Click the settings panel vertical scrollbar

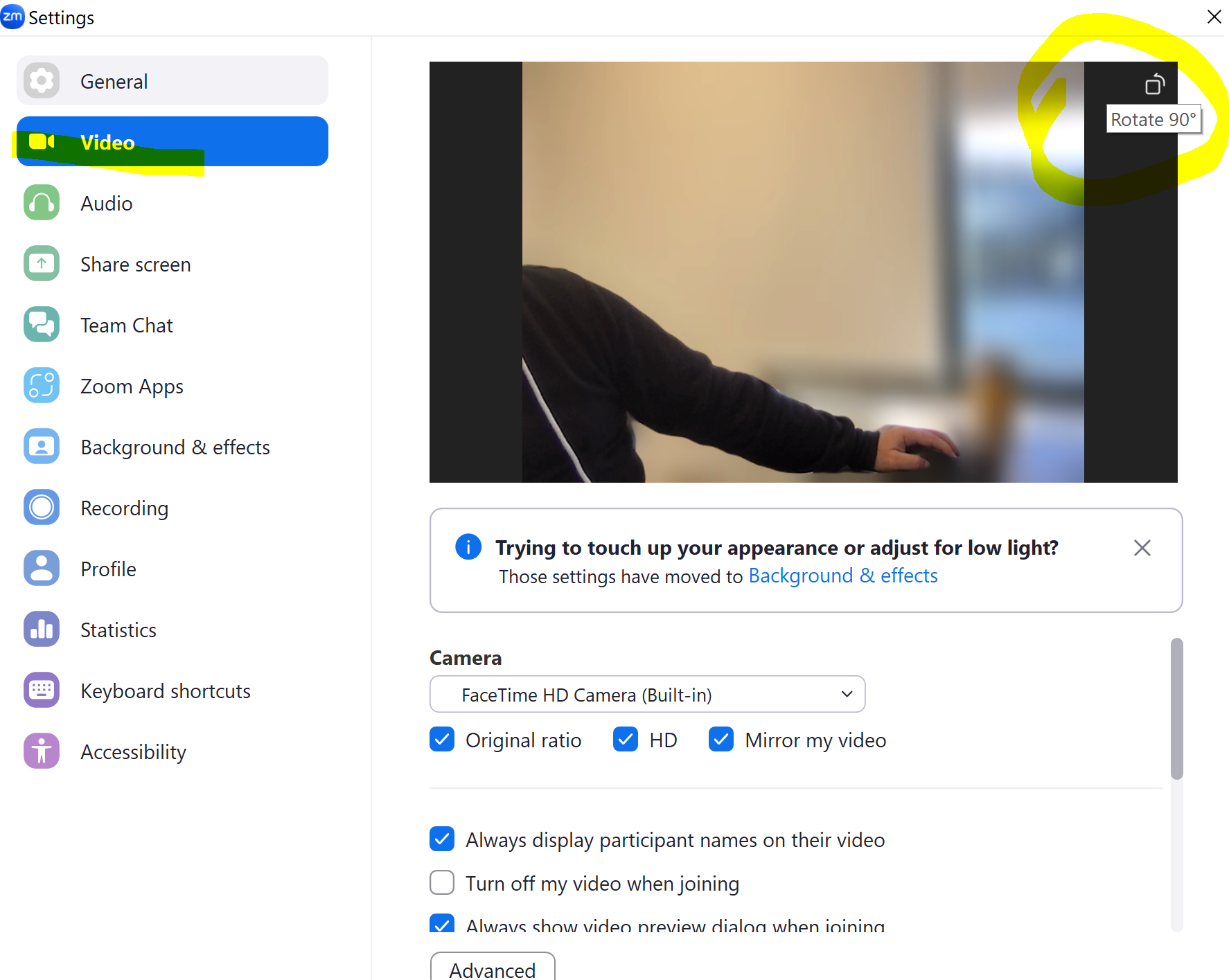tap(1176, 709)
